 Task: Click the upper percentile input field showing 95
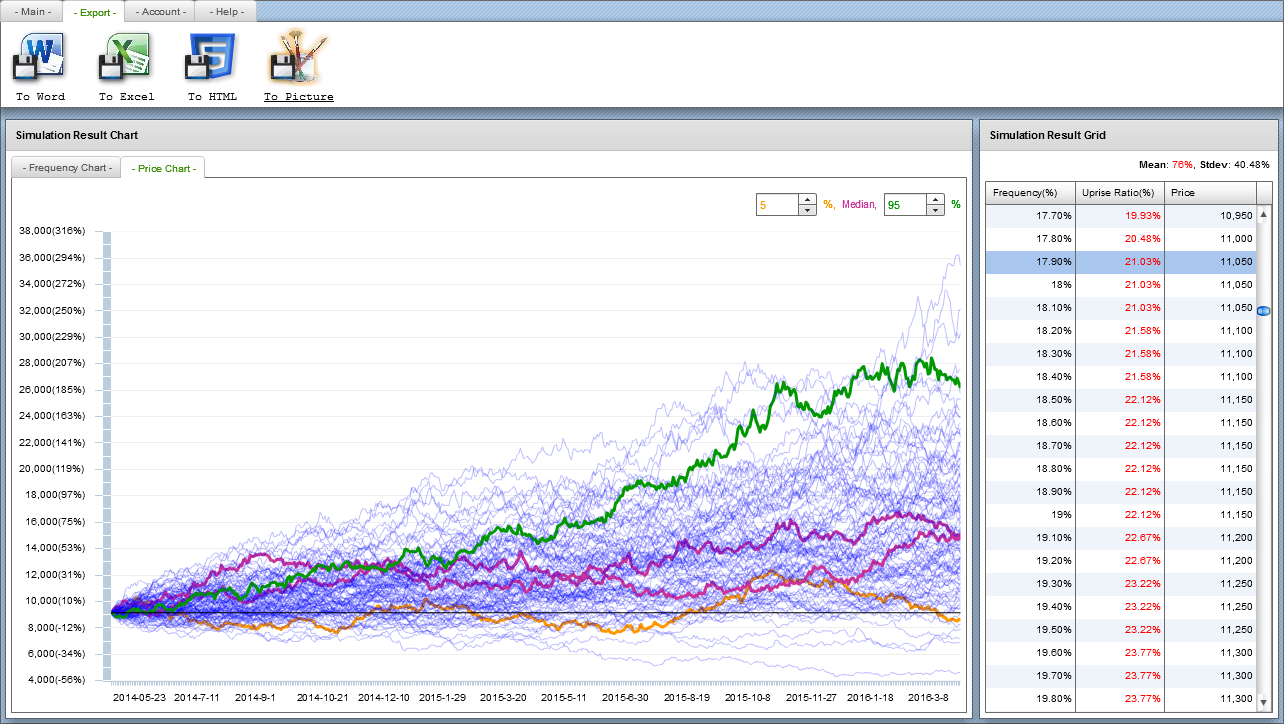pos(904,205)
